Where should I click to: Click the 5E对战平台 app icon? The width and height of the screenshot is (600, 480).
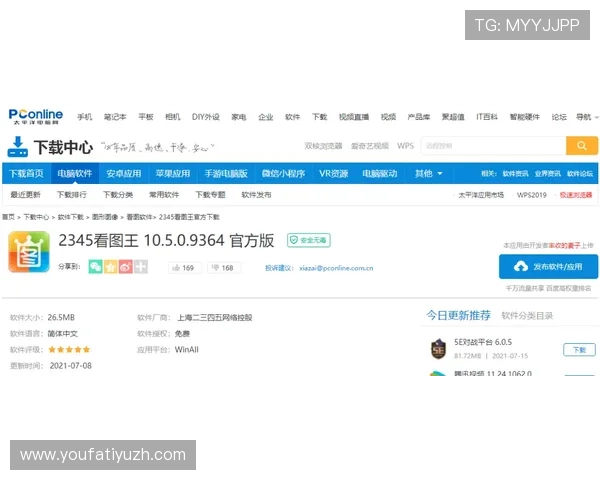[x=439, y=349]
